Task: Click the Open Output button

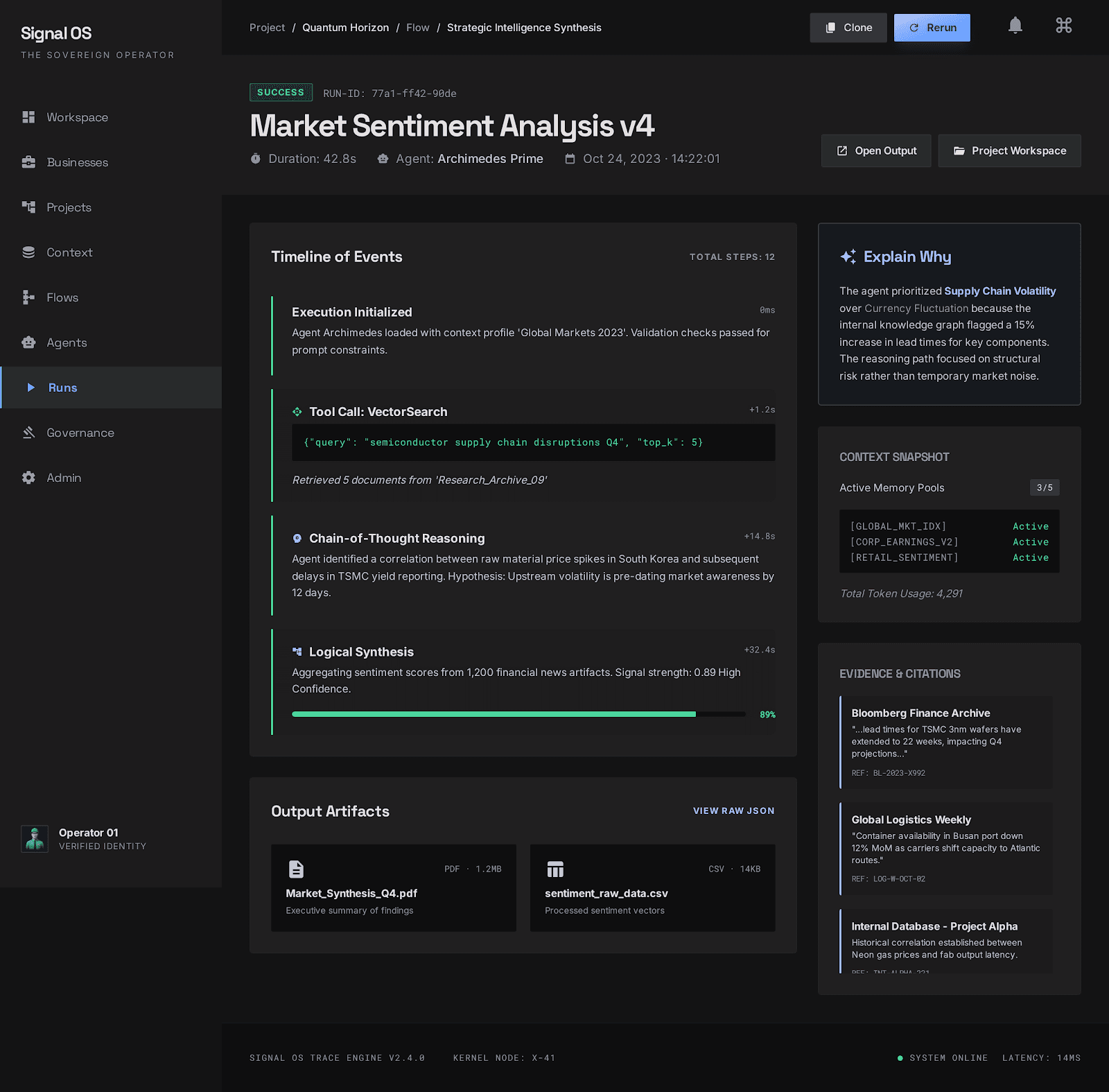Action: click(x=876, y=150)
